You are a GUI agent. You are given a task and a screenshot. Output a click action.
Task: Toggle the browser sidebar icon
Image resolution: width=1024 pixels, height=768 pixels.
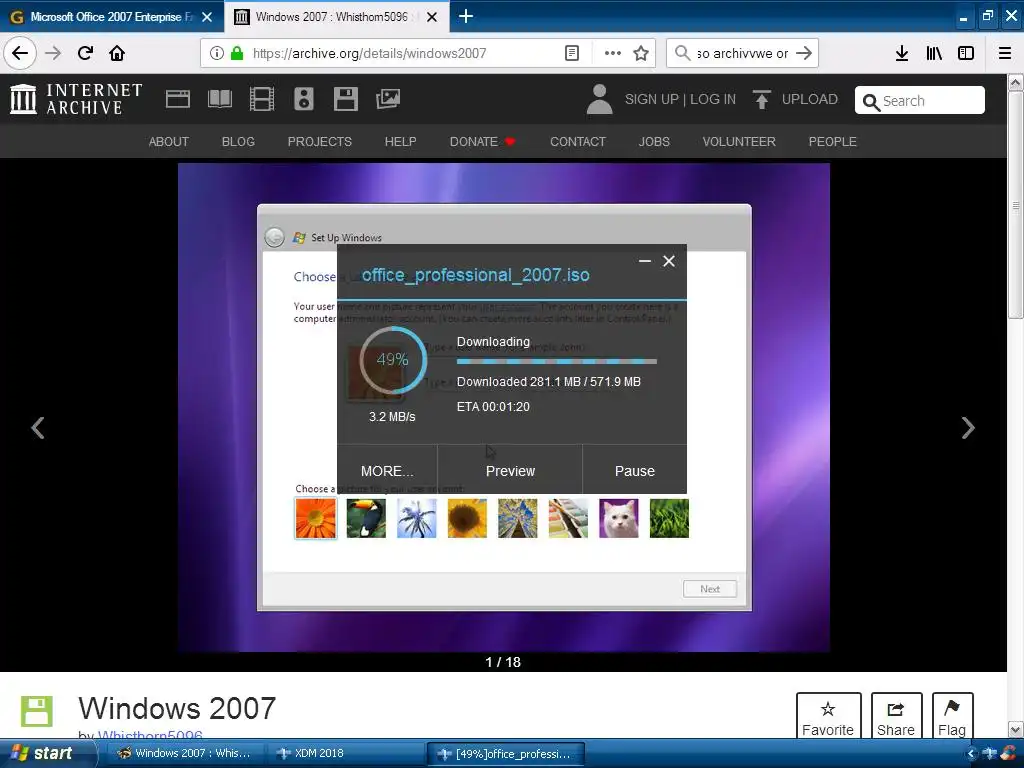click(966, 54)
